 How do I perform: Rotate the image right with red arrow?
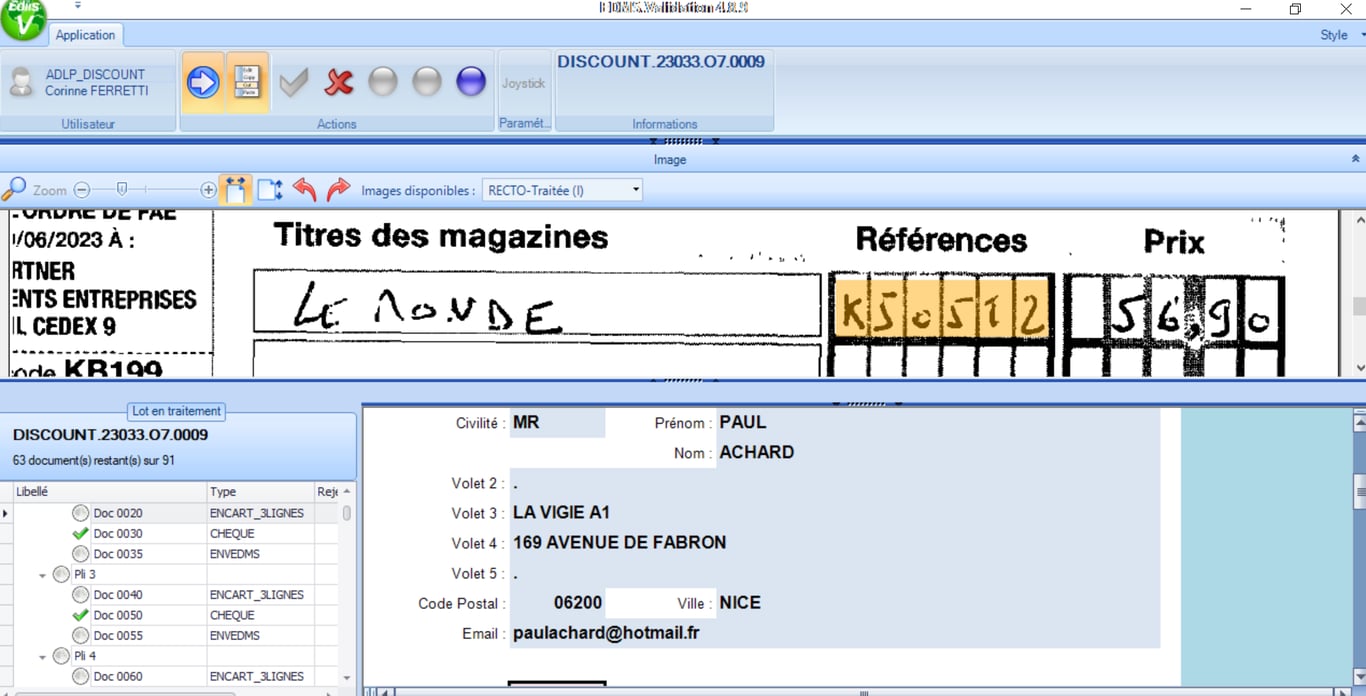[x=339, y=189]
